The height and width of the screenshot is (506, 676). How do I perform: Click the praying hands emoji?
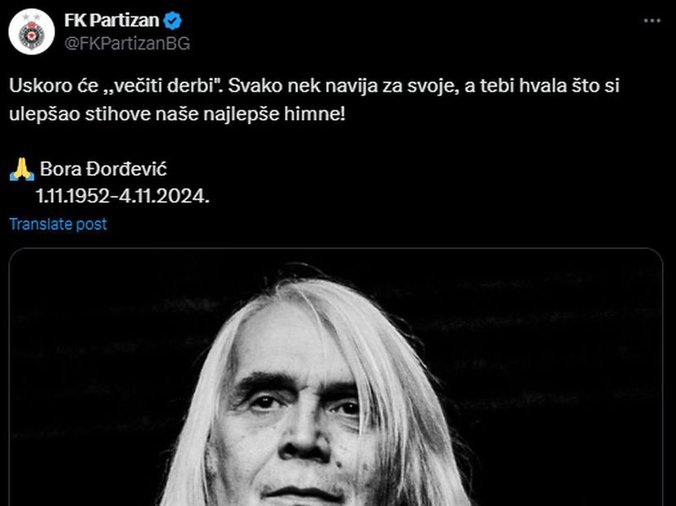[22, 169]
